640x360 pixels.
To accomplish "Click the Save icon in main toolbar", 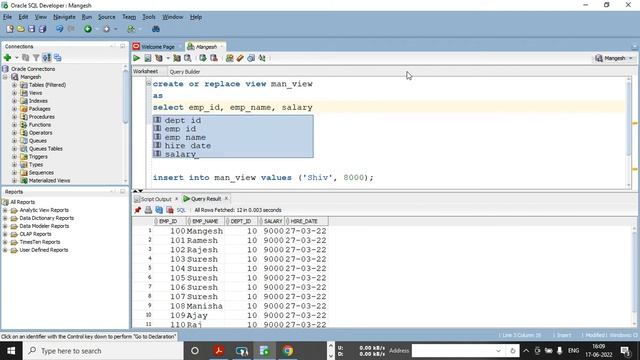I will (x=31, y=29).
